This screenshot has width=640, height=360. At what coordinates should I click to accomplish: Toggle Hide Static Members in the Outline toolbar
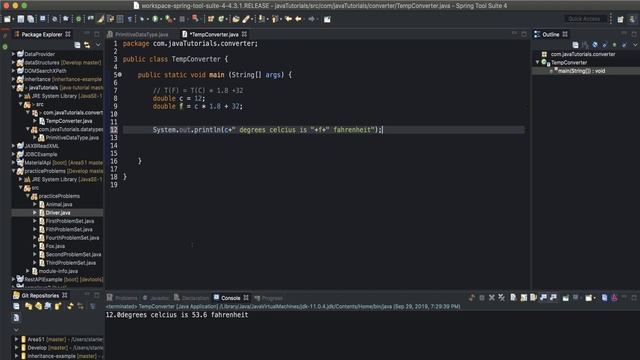pos(605,45)
